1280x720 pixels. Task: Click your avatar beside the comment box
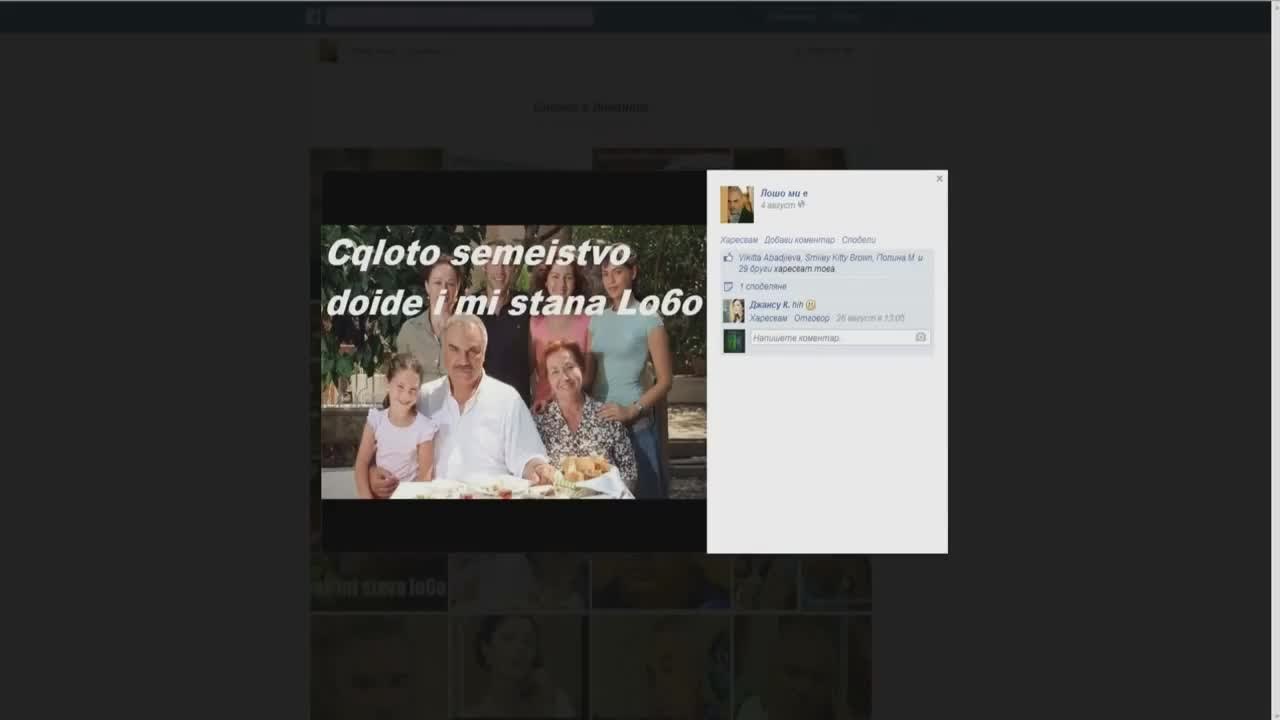coord(734,341)
